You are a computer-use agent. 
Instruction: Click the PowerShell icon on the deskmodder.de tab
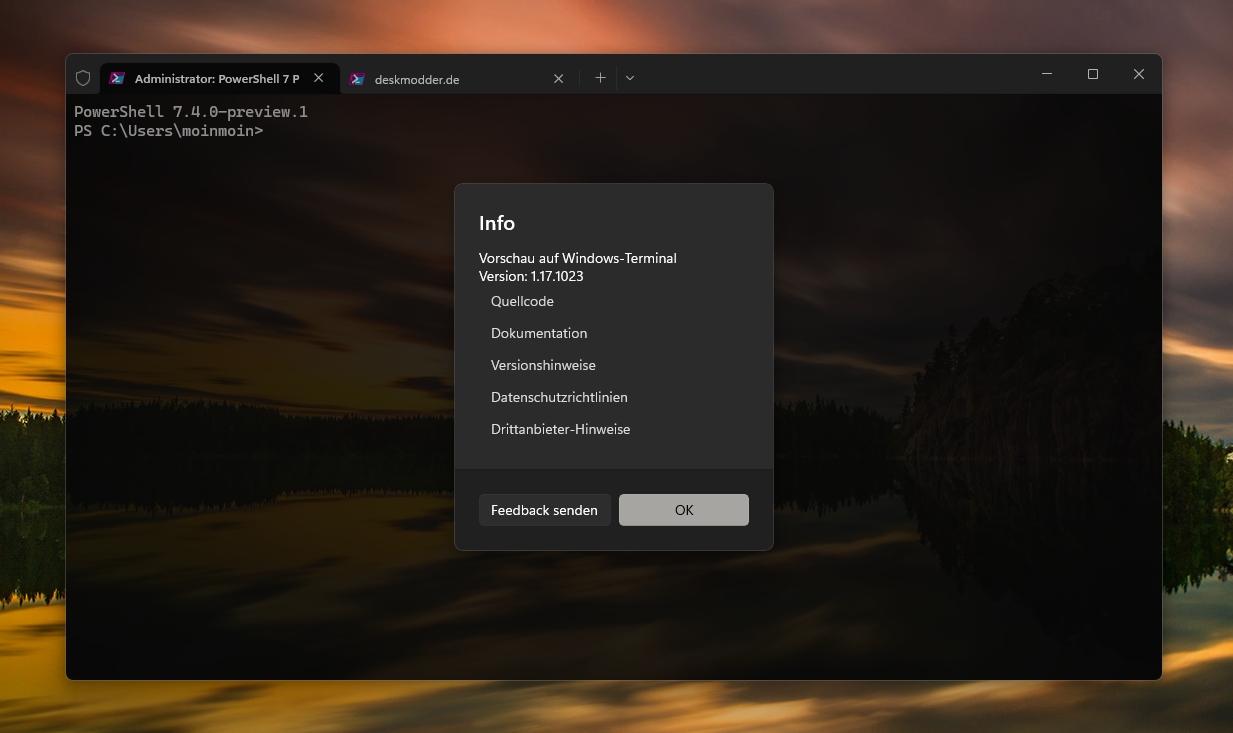[357, 79]
